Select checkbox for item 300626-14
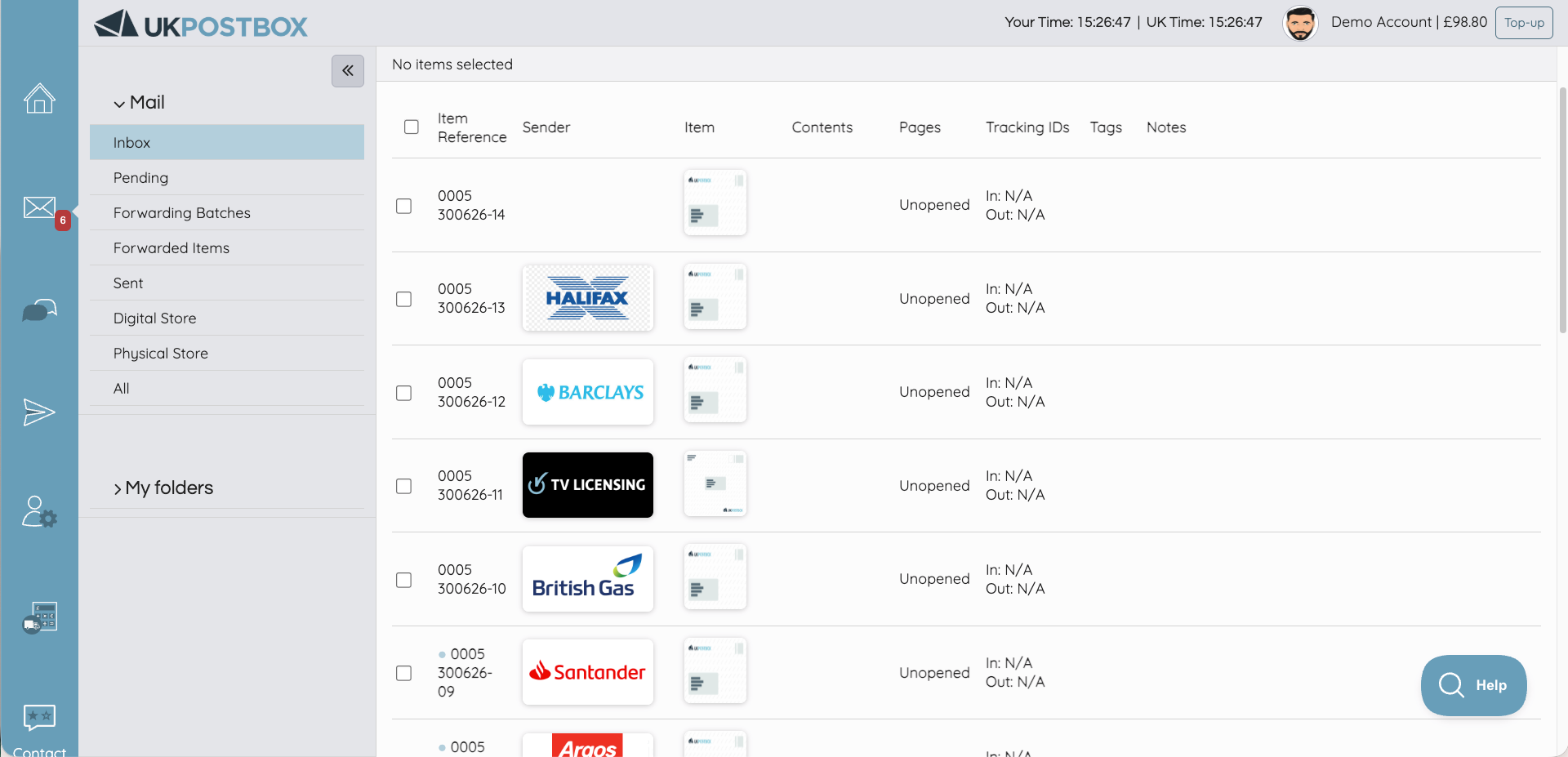1568x757 pixels. pos(403,206)
